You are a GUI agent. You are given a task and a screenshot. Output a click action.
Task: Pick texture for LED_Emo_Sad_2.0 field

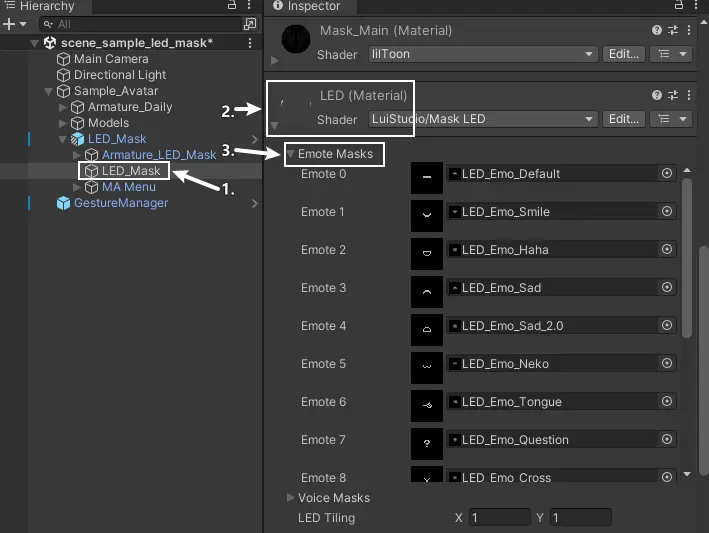(x=666, y=325)
